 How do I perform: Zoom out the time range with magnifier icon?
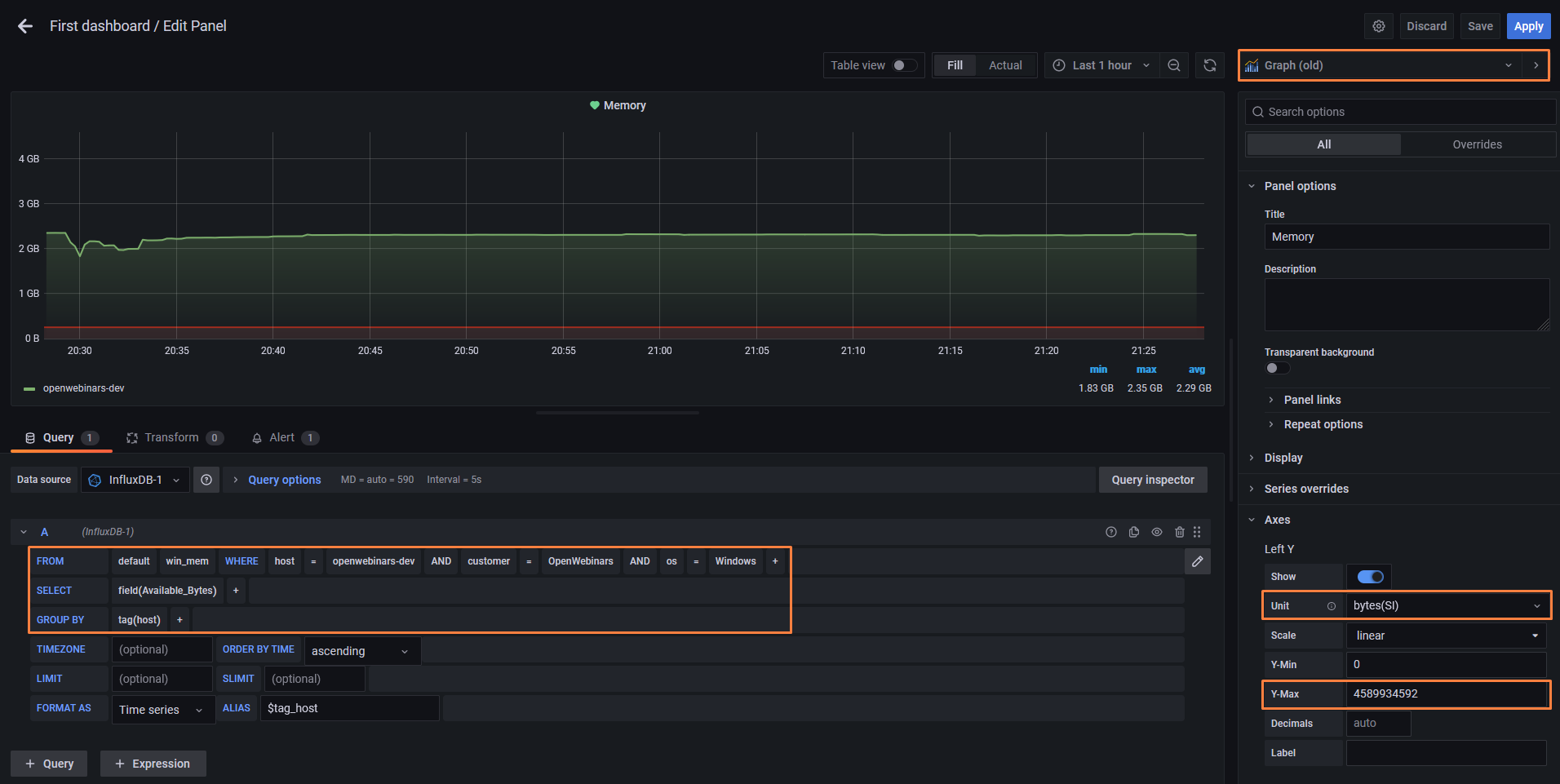point(1173,65)
